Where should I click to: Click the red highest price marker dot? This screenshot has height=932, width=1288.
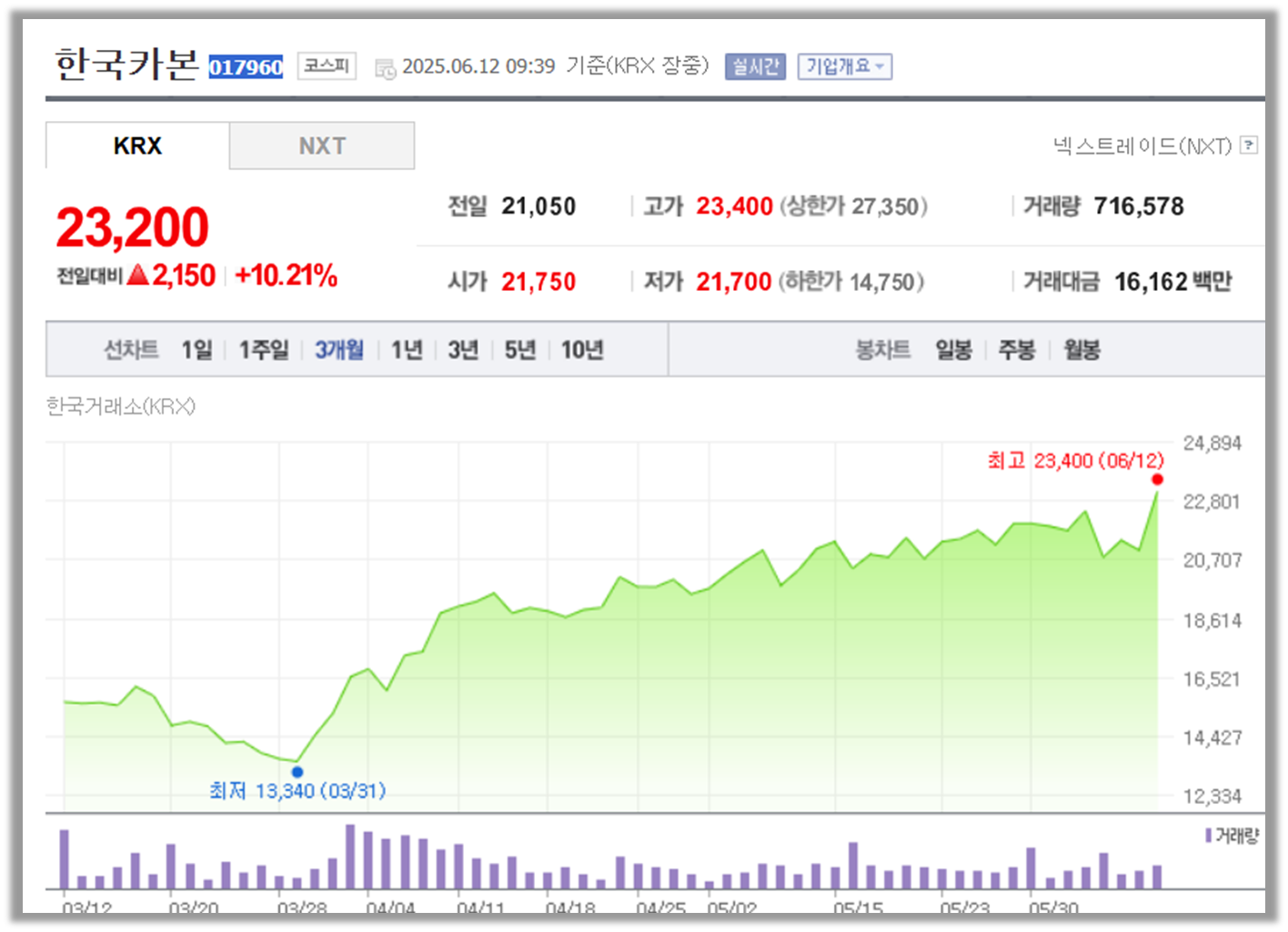tap(1157, 479)
